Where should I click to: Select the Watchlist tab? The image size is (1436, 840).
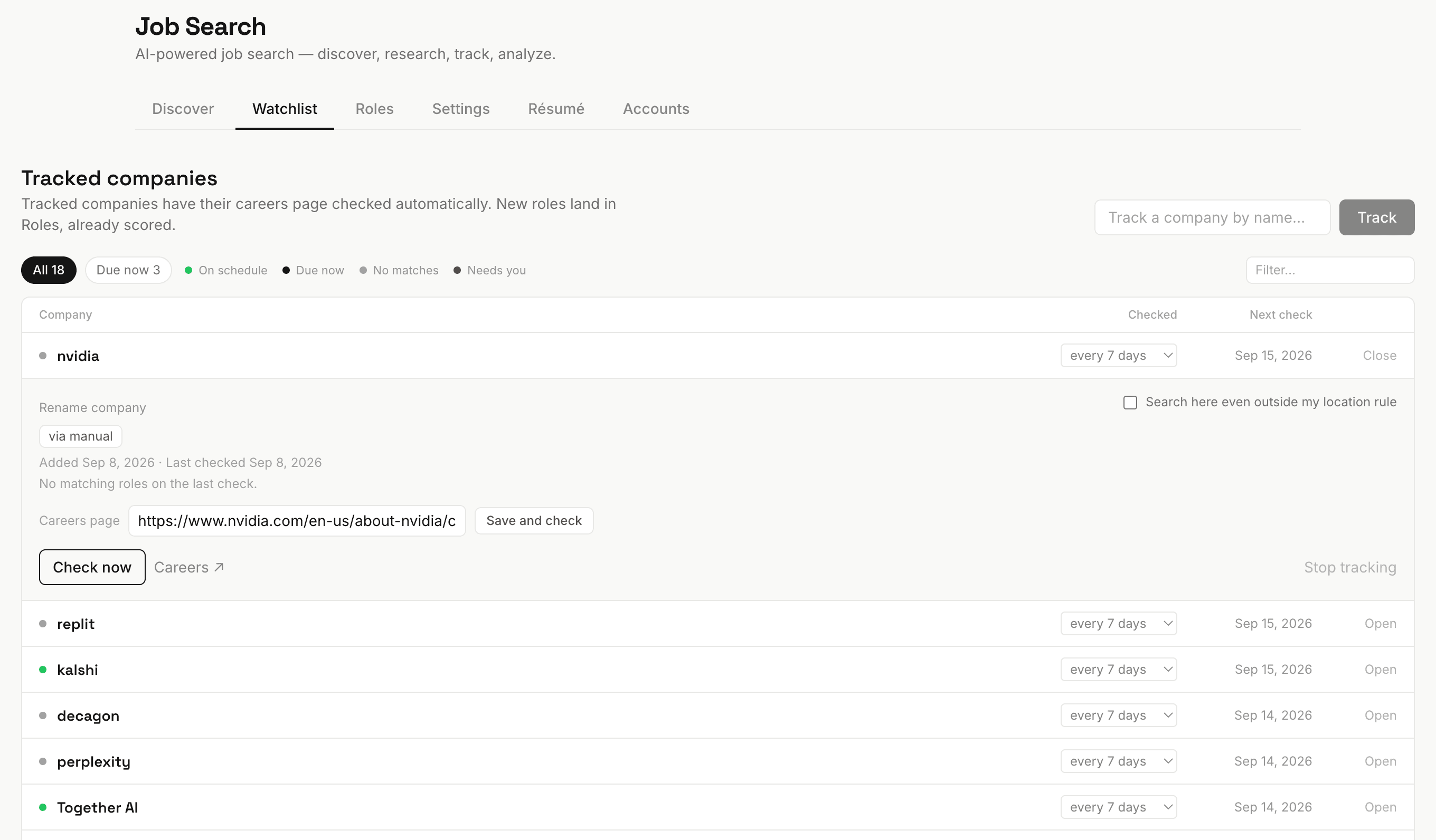(x=285, y=109)
